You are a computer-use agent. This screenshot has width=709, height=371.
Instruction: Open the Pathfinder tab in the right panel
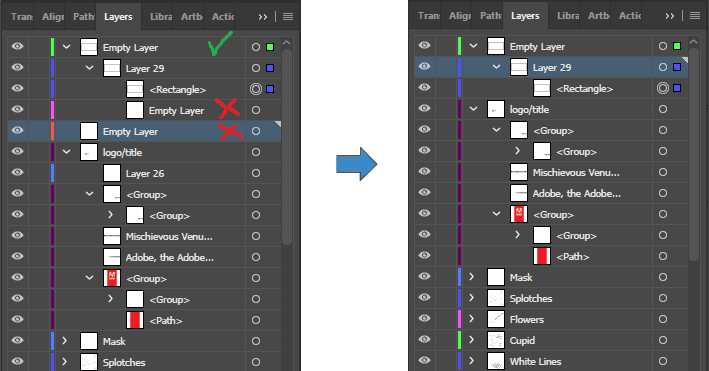490,16
